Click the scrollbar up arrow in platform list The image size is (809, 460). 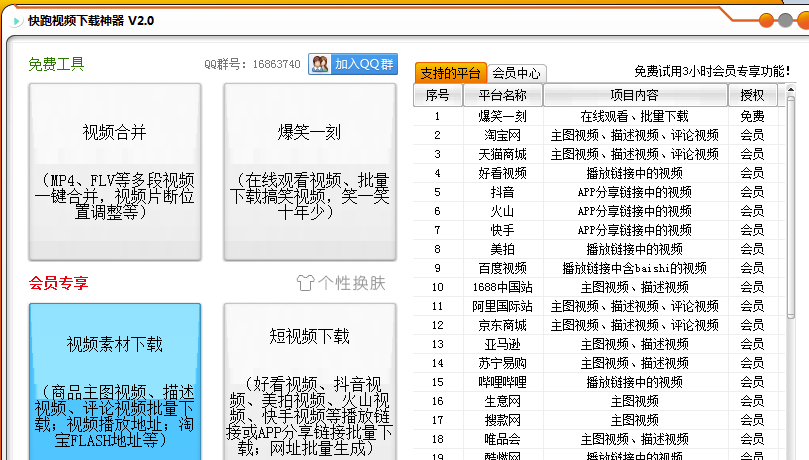click(790, 90)
